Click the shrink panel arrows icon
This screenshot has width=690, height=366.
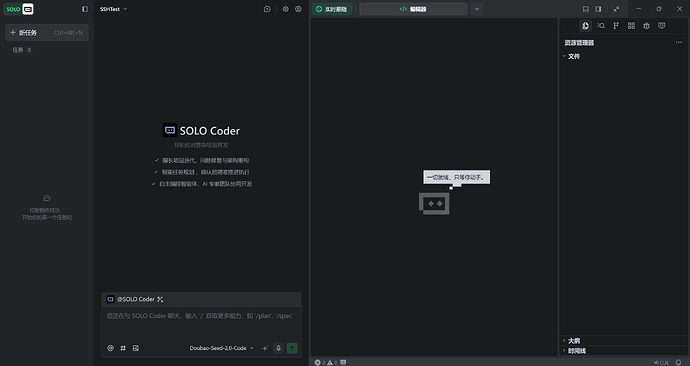[x=617, y=9]
